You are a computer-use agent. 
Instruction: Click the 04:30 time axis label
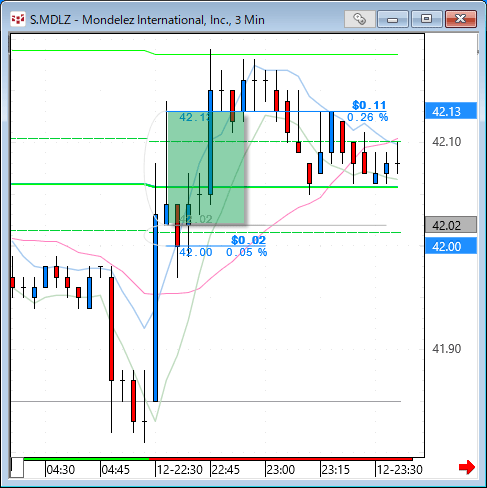click(60, 470)
